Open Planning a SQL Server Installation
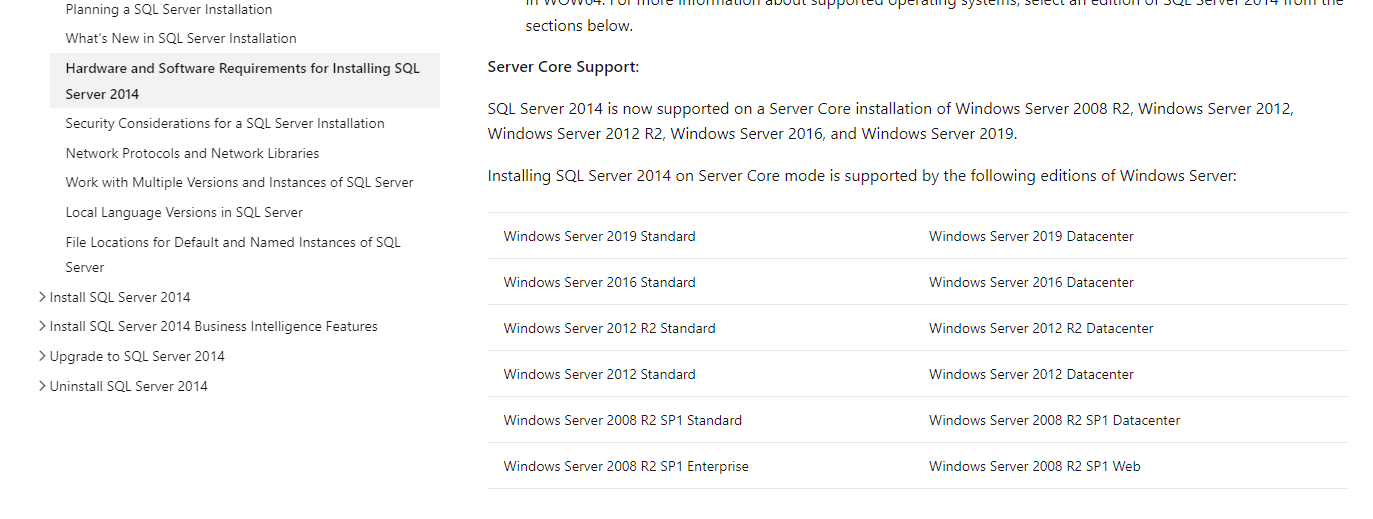Image resolution: width=1373 pixels, height=519 pixels. pos(169,9)
